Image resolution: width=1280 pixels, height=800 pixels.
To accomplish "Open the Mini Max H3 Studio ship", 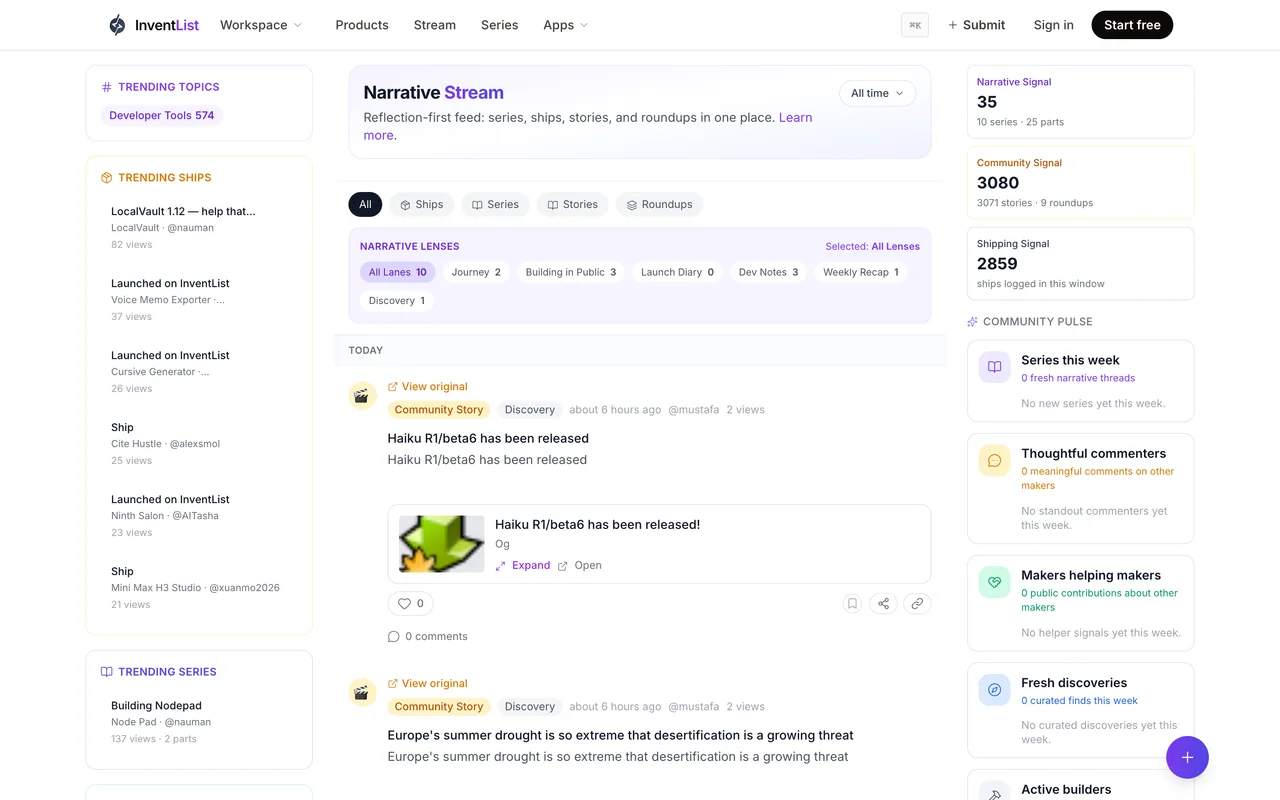I will (199, 587).
